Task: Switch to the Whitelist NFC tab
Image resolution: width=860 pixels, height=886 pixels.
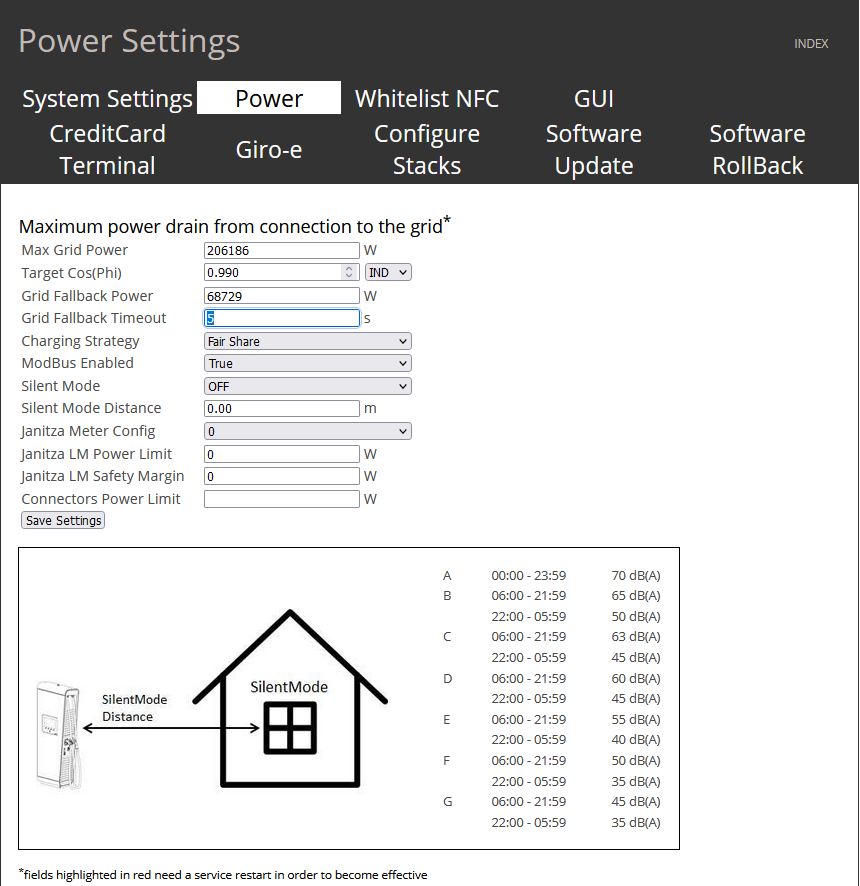Action: point(427,99)
